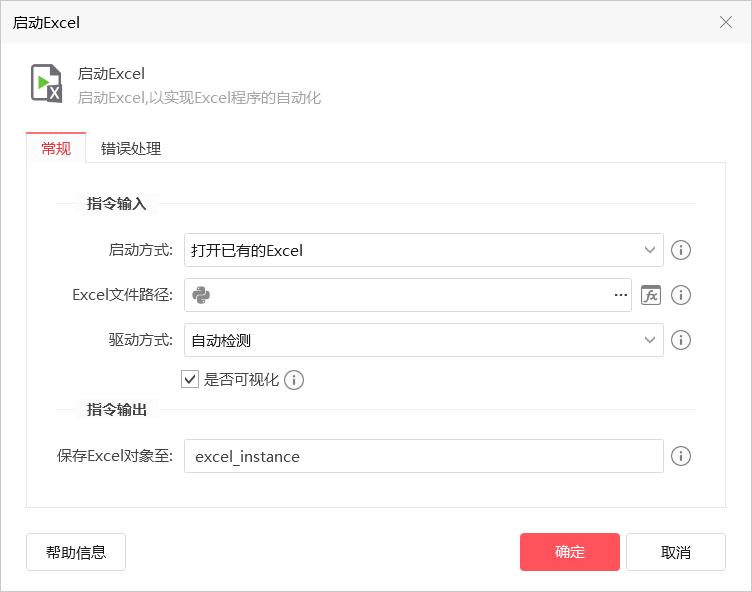Open 帮助信息 help button

(76, 552)
